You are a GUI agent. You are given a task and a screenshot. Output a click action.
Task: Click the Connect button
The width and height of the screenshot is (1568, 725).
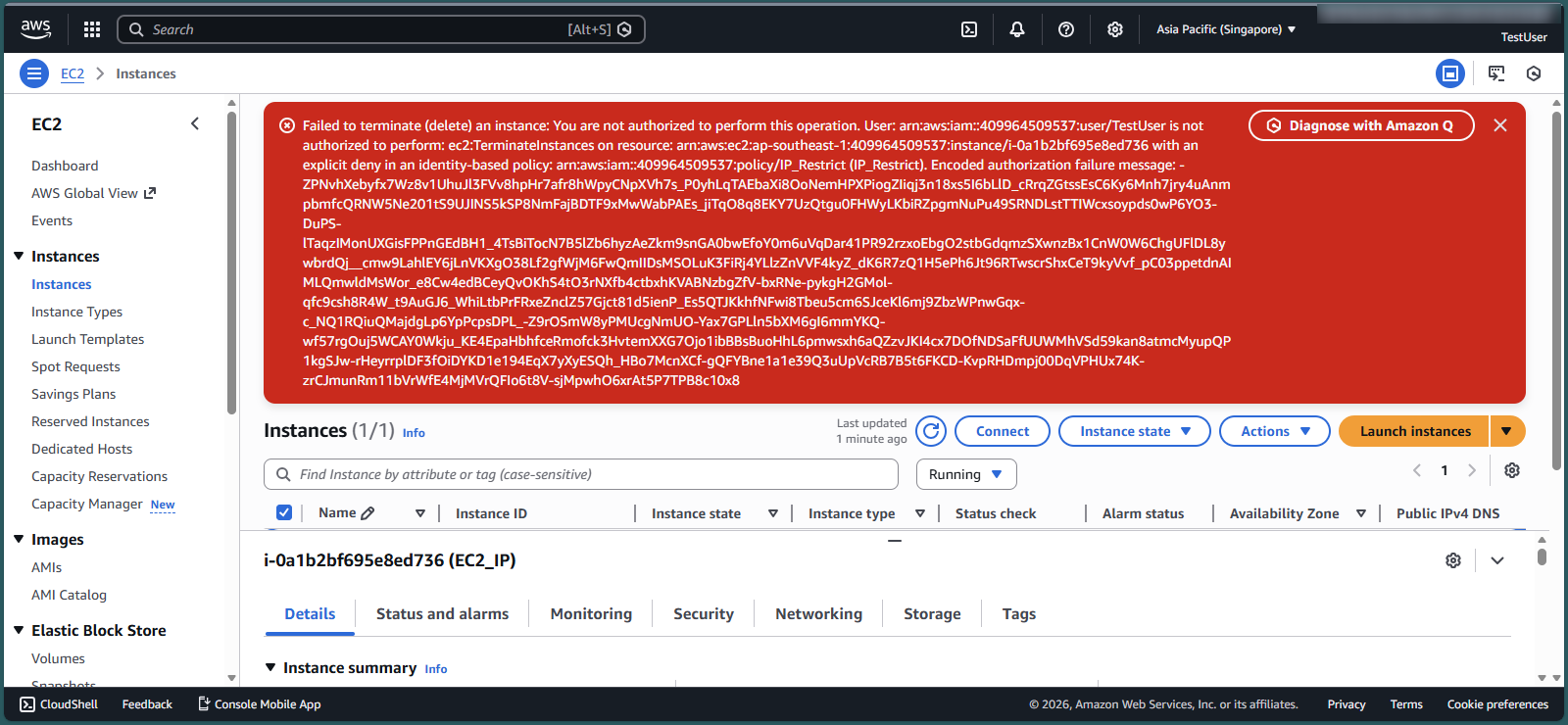click(x=1002, y=431)
